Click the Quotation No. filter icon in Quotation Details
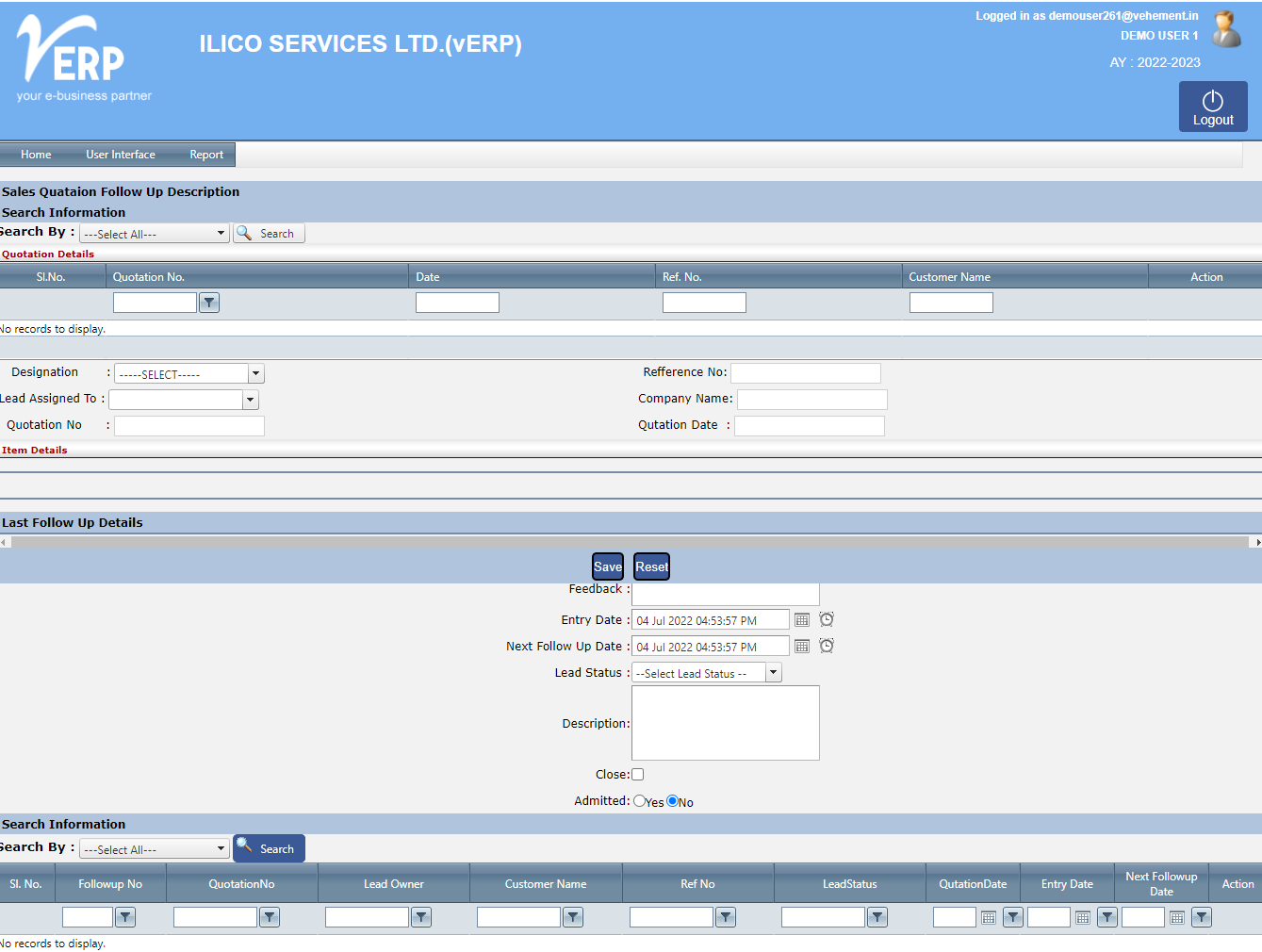 [209, 303]
